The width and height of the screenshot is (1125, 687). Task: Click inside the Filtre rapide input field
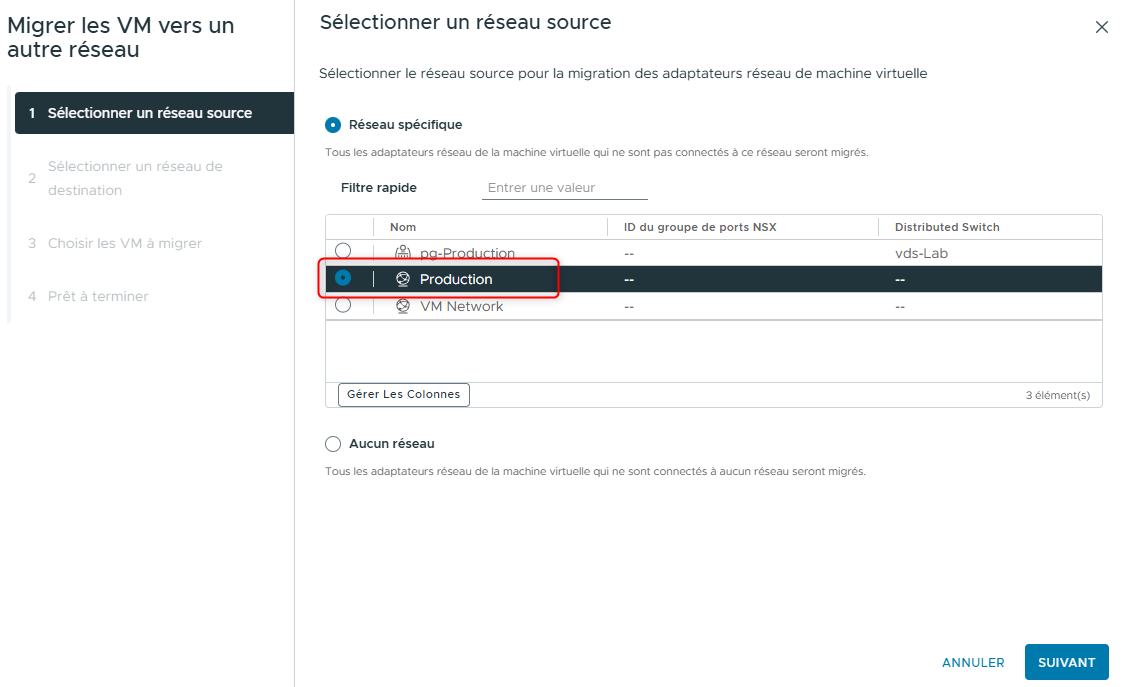point(564,187)
